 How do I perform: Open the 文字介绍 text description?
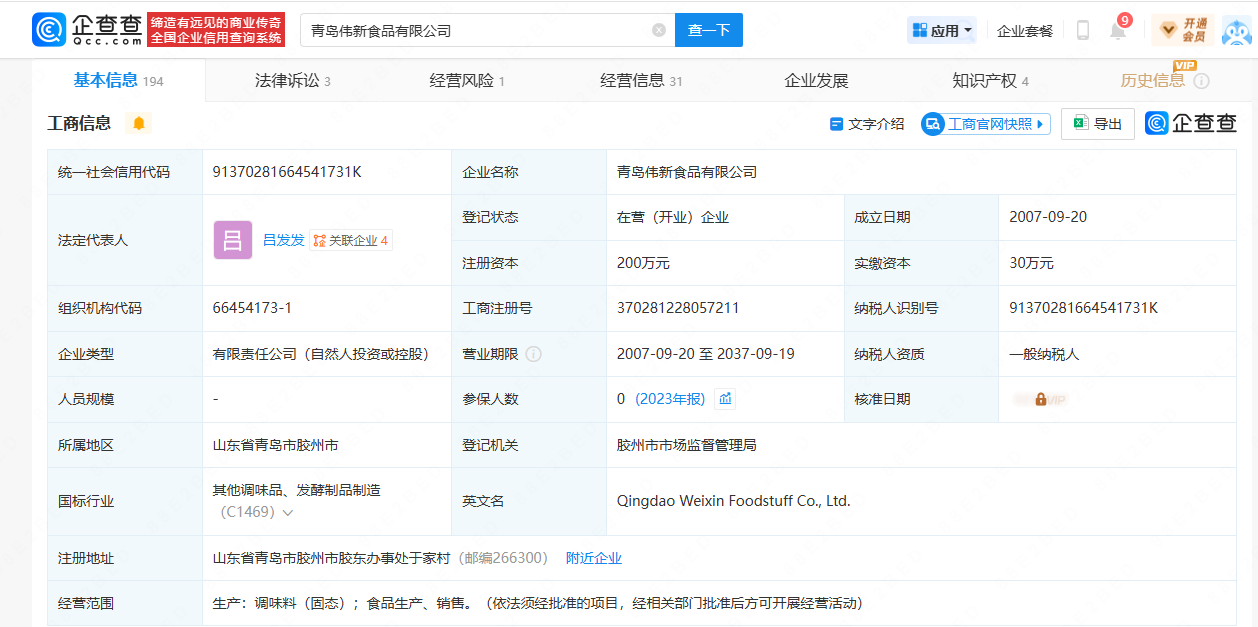[x=867, y=124]
